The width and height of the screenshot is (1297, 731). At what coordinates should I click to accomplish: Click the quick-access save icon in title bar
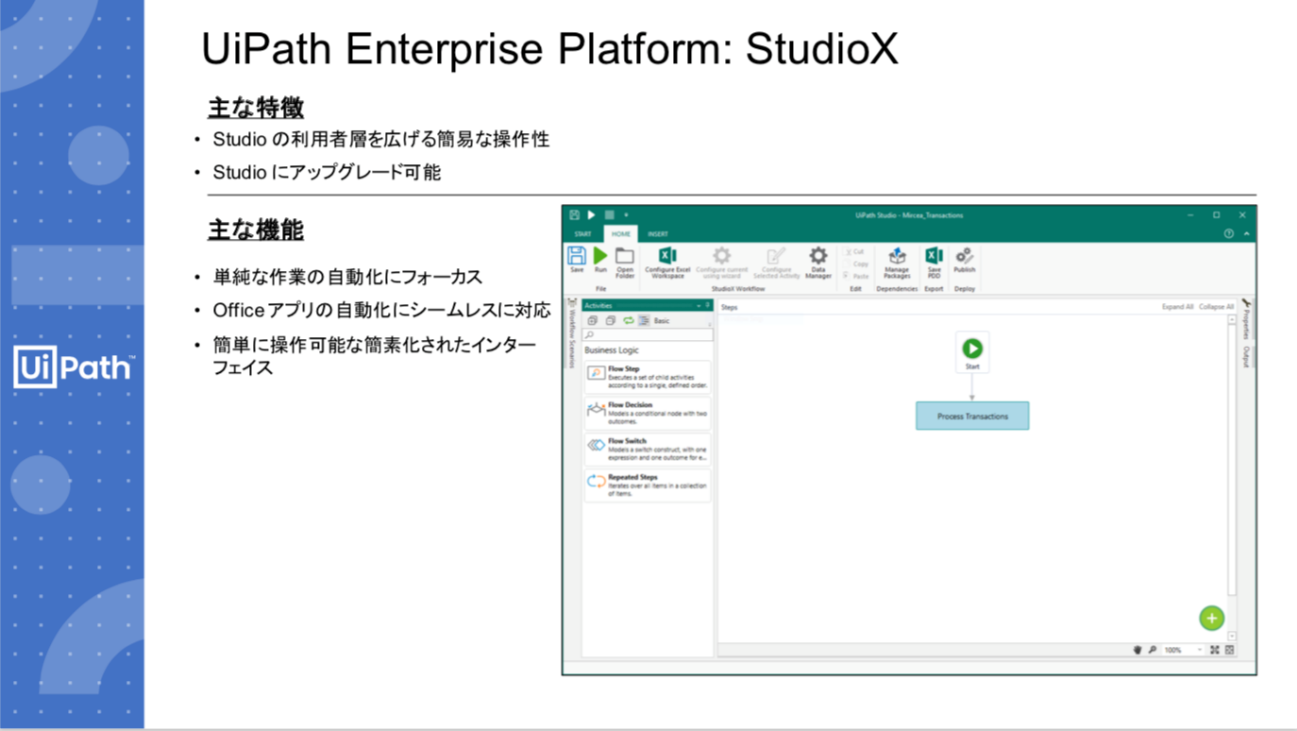[x=574, y=215]
